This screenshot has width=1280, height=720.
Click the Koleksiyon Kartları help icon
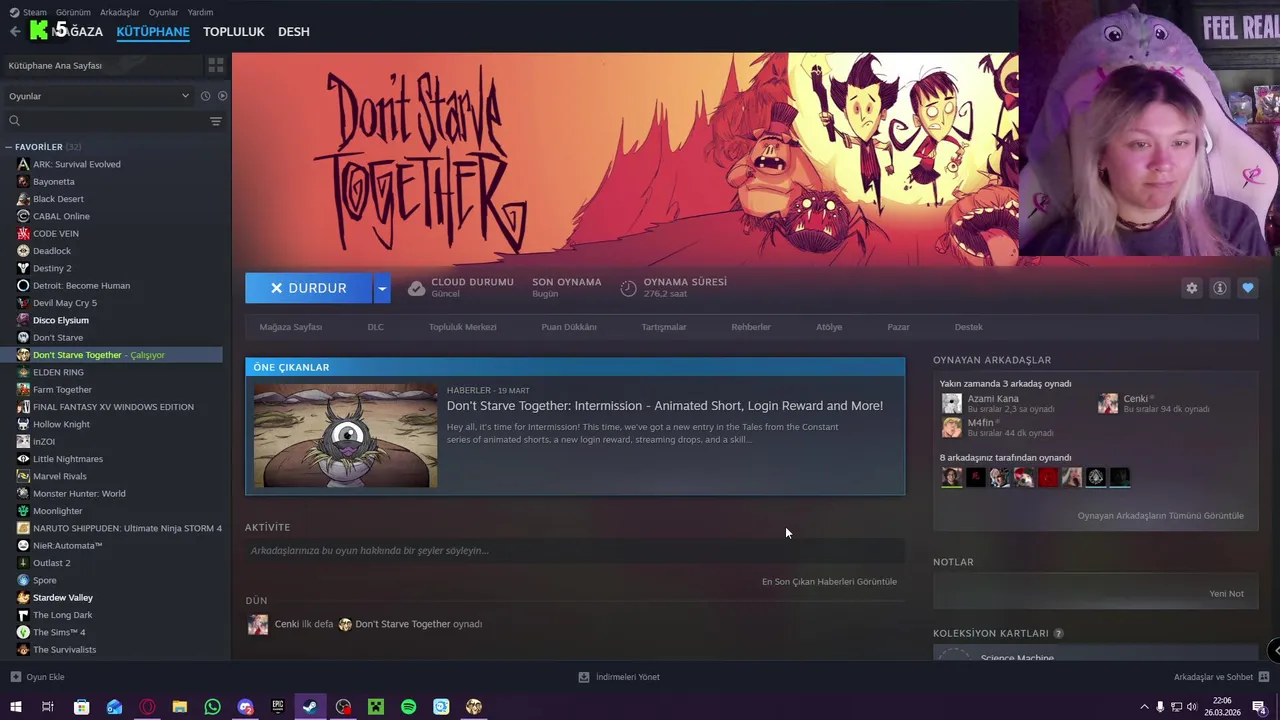(1058, 633)
